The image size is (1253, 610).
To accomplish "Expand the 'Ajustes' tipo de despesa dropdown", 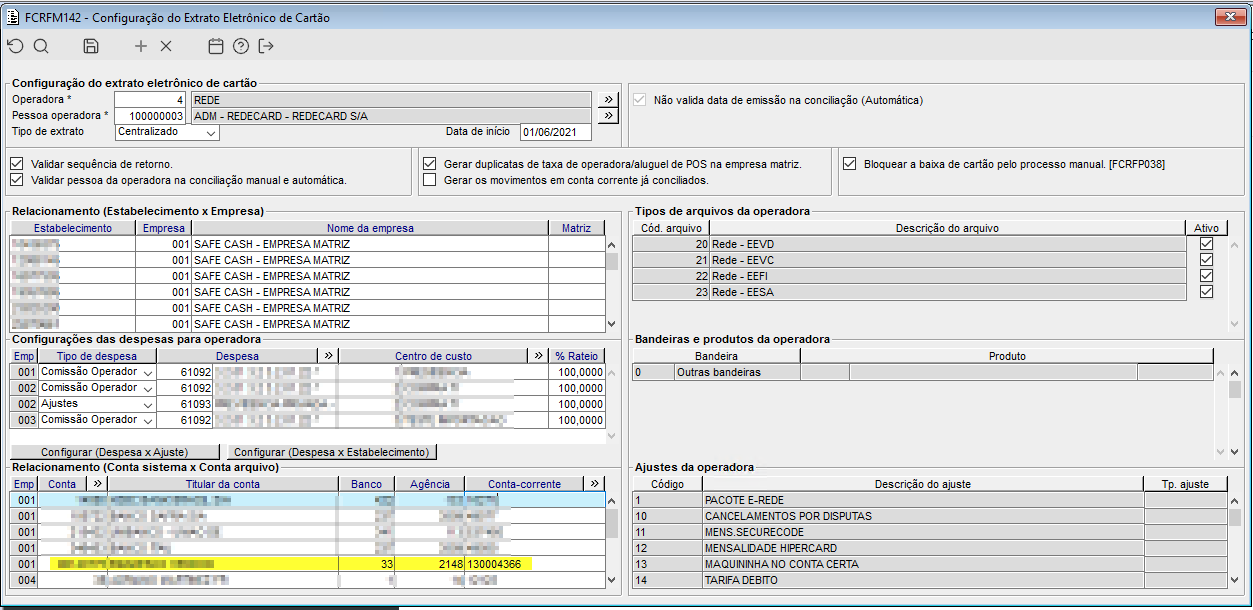I will tap(148, 404).
